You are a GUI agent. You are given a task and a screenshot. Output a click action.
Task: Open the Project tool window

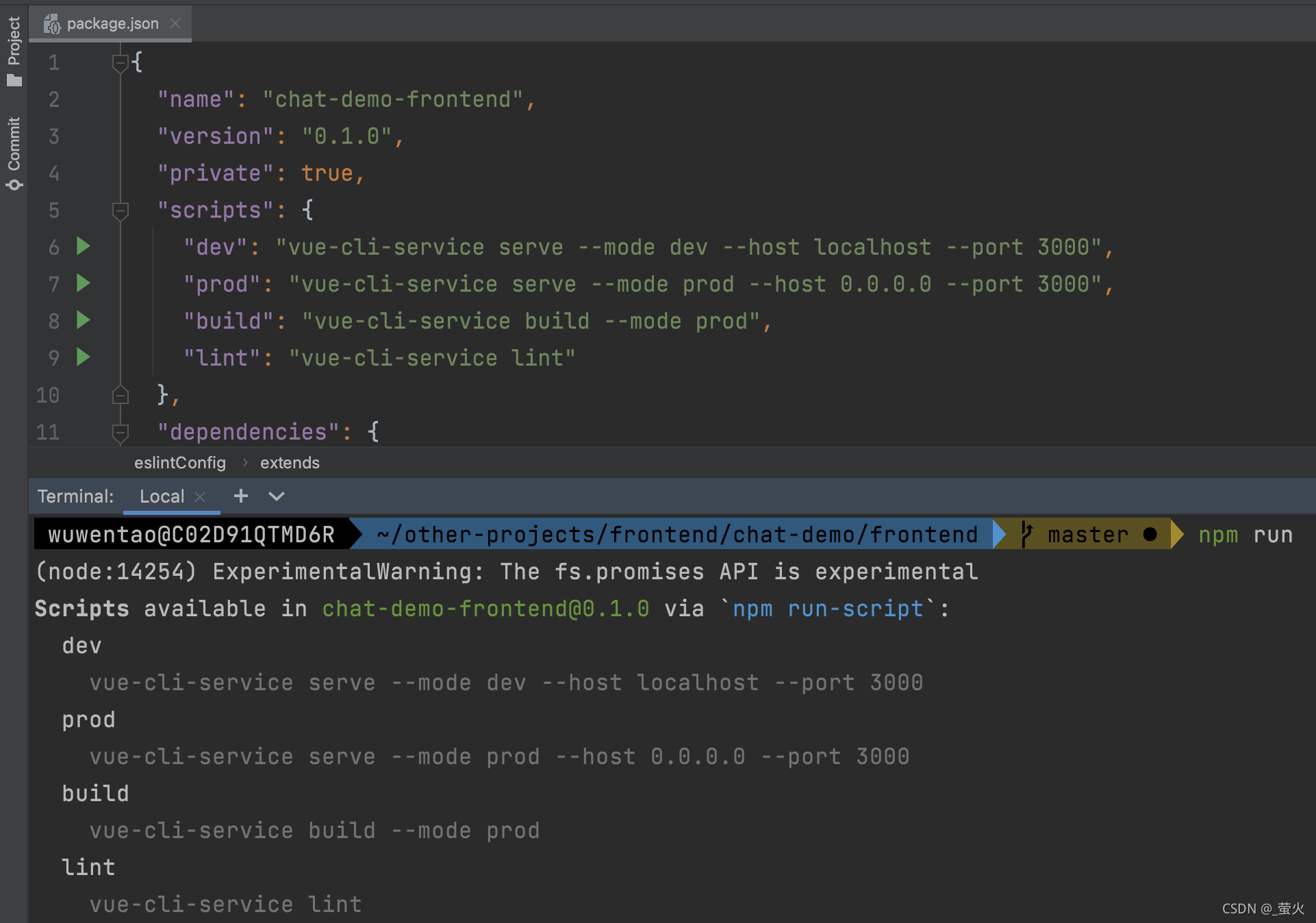pos(14,51)
